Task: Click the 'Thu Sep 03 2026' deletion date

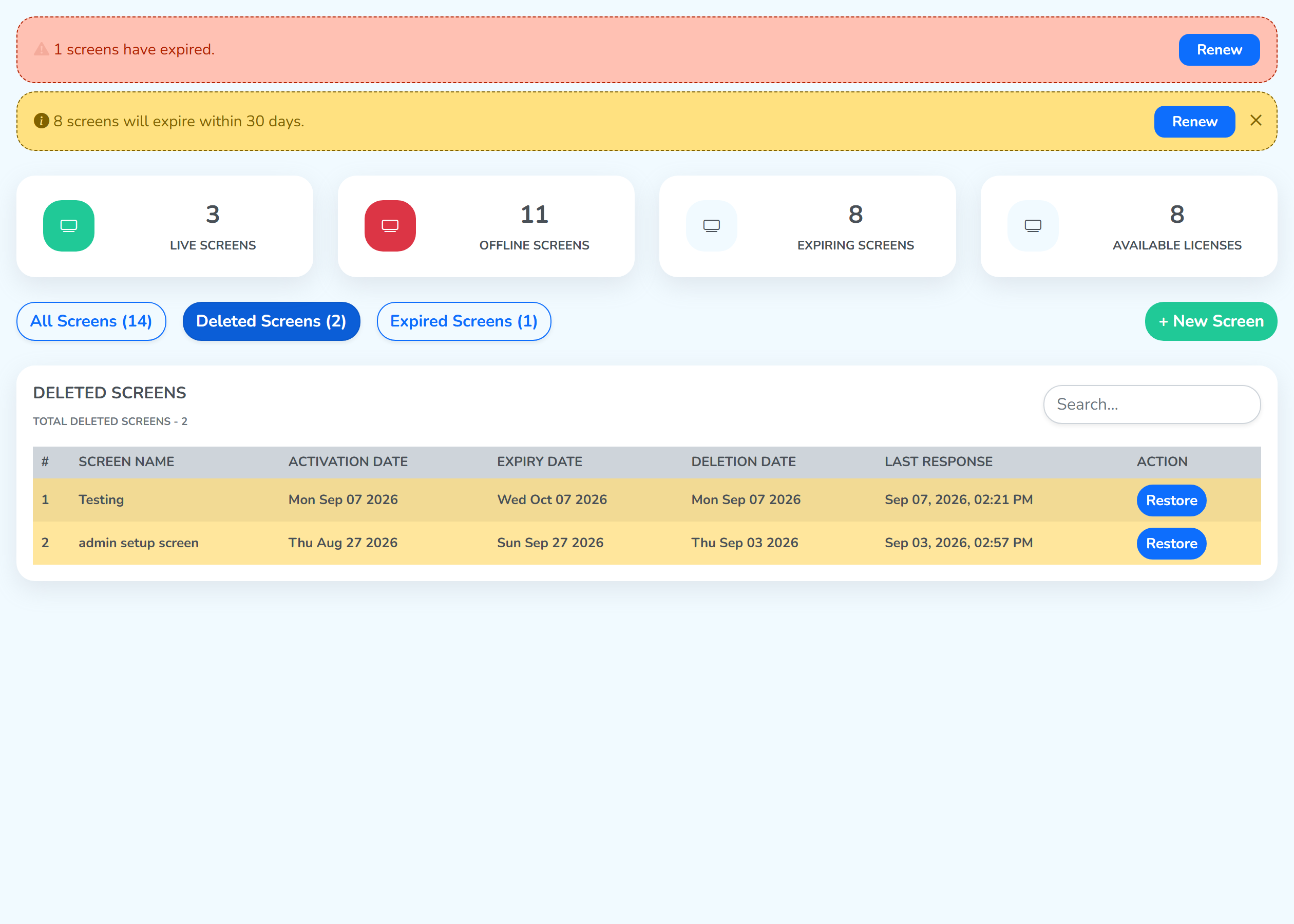Action: [x=745, y=543]
